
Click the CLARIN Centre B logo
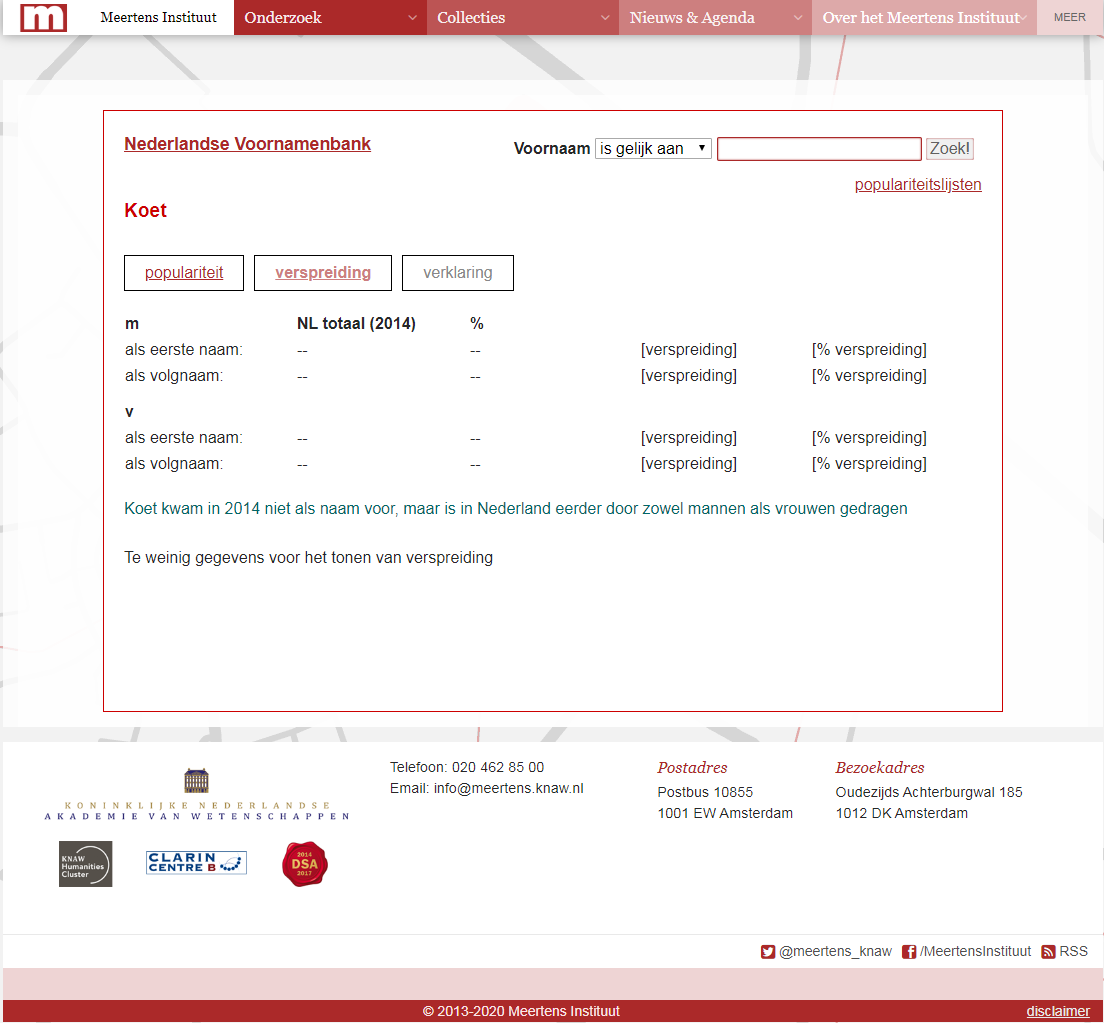click(x=196, y=862)
